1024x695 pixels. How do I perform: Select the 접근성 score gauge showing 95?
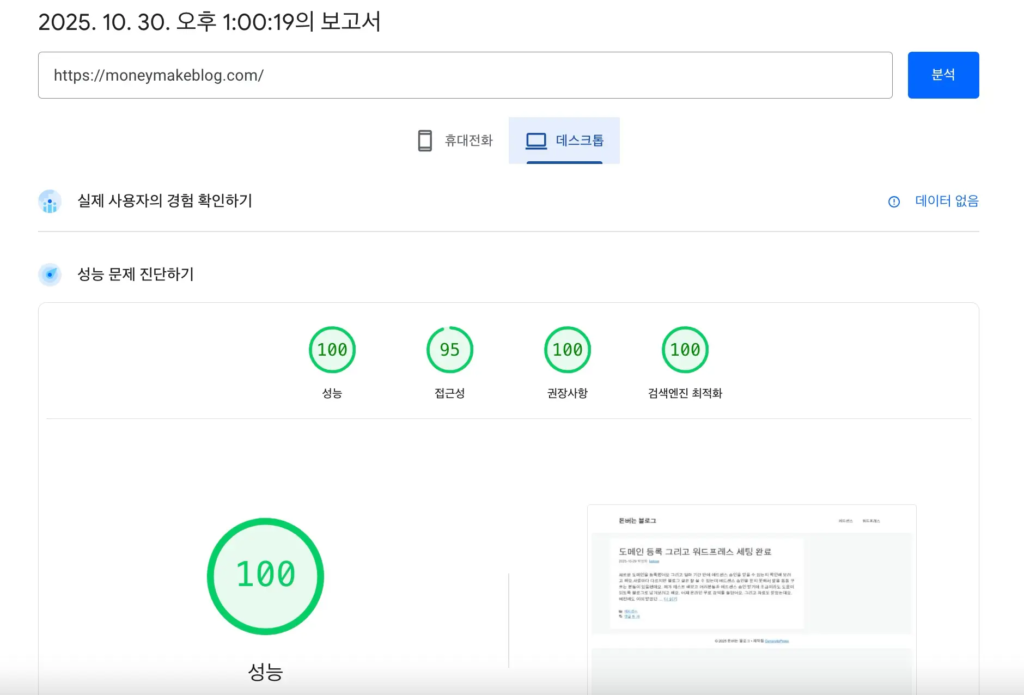[x=449, y=349]
